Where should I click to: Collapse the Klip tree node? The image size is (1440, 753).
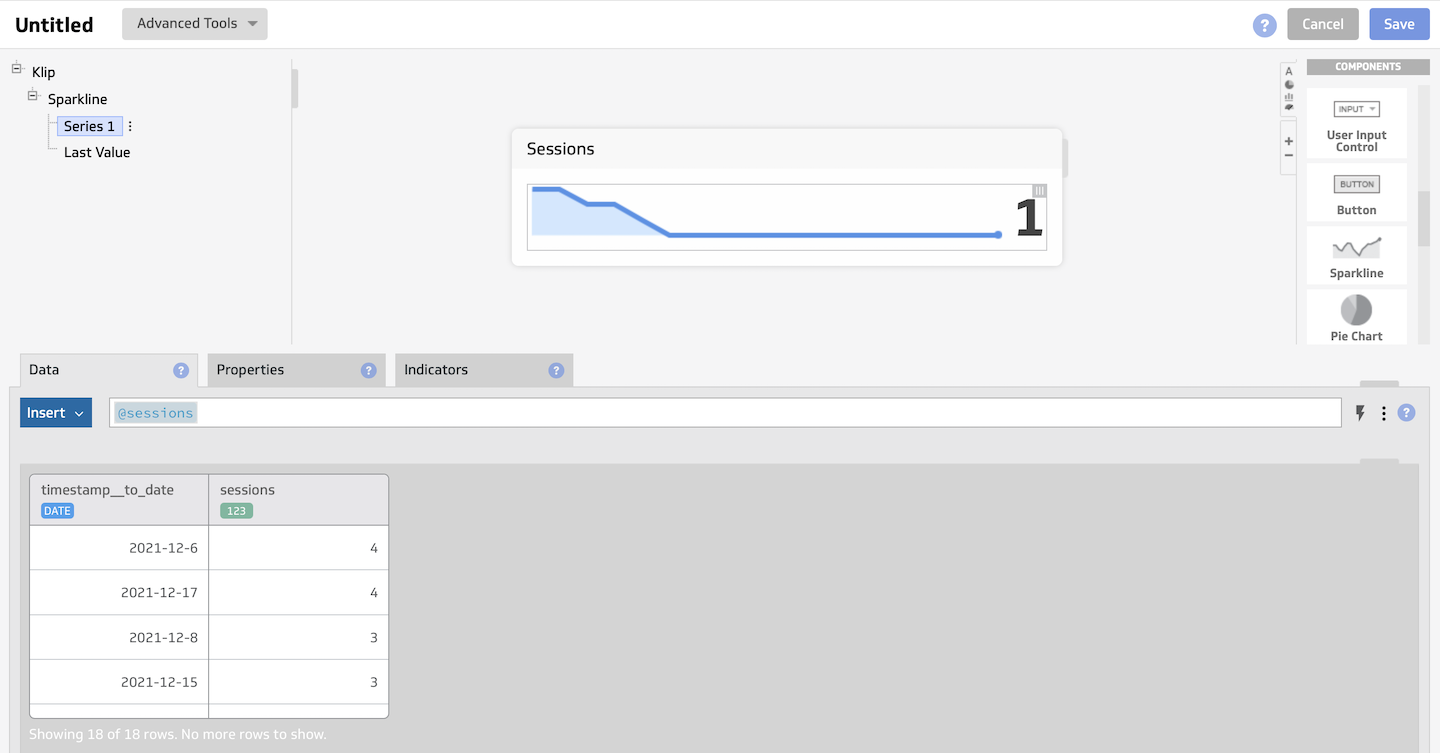tap(17, 69)
